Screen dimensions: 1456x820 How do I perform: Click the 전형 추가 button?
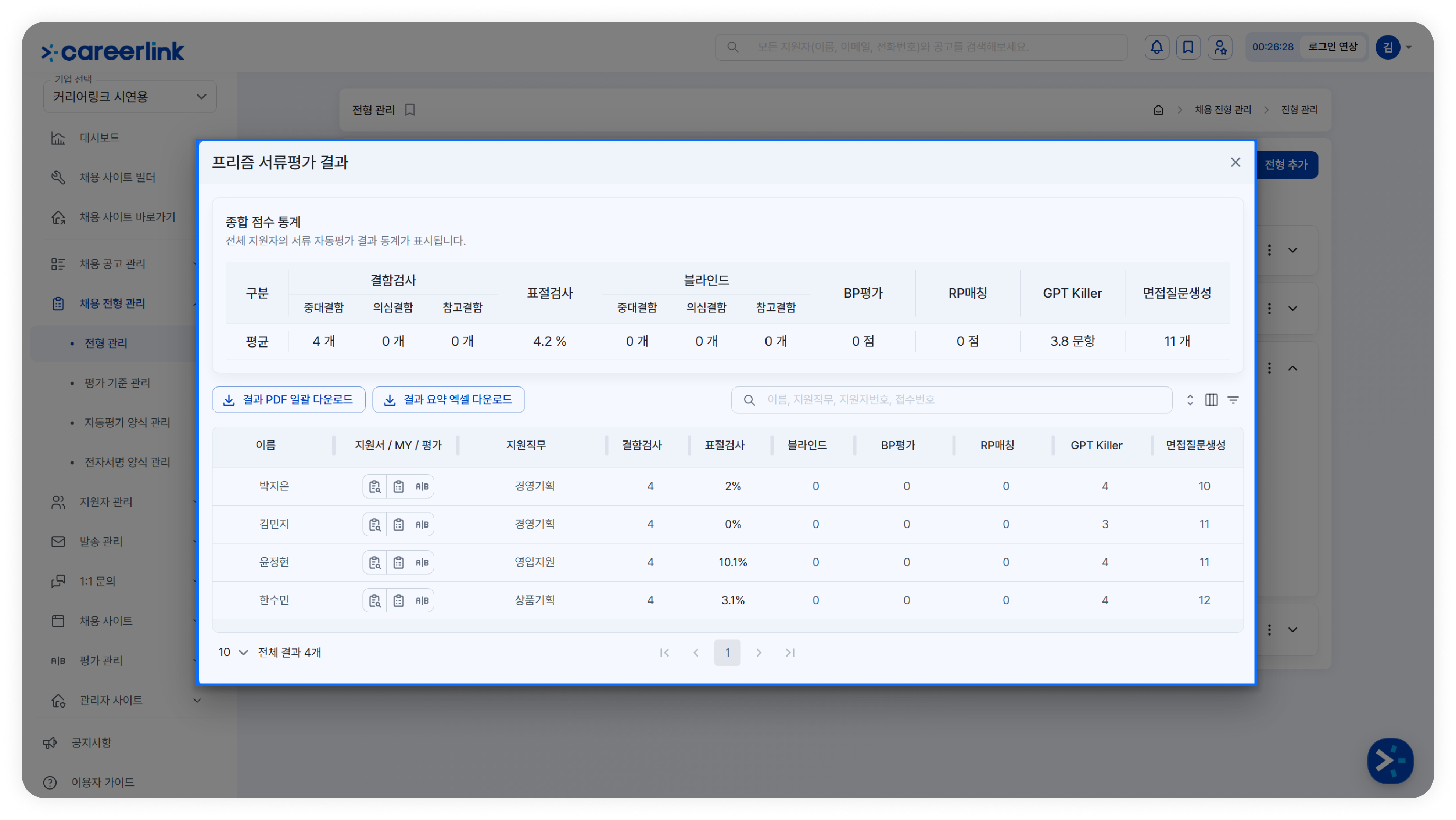pyautogui.click(x=1287, y=165)
